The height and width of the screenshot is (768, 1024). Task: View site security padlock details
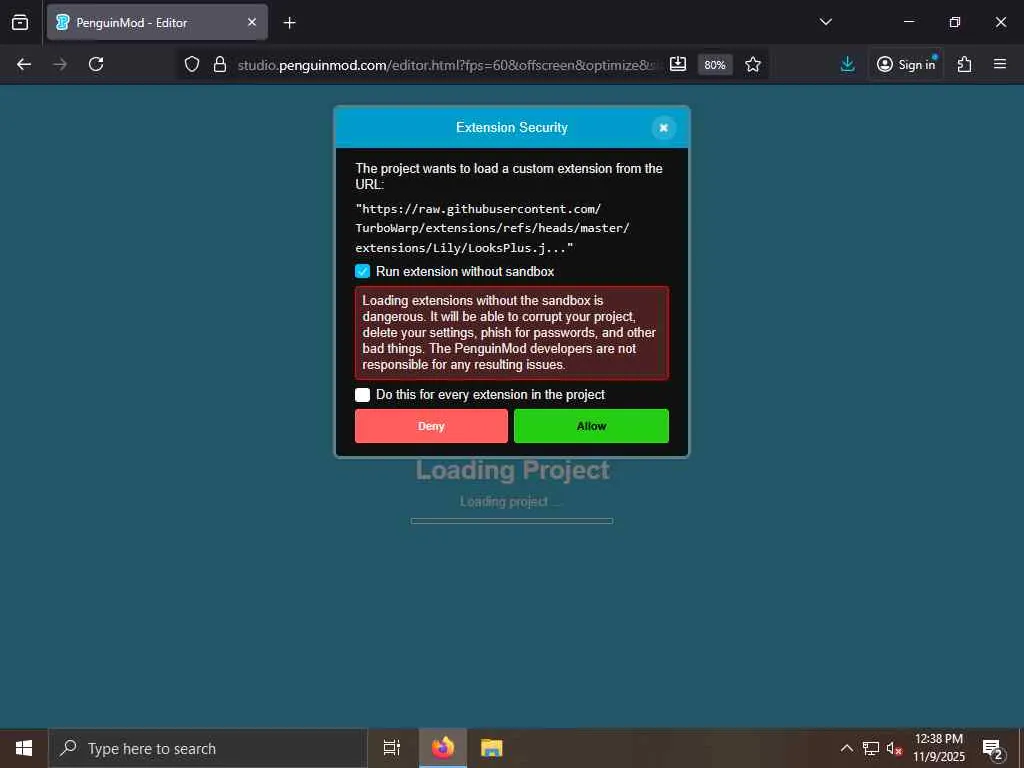tap(220, 64)
